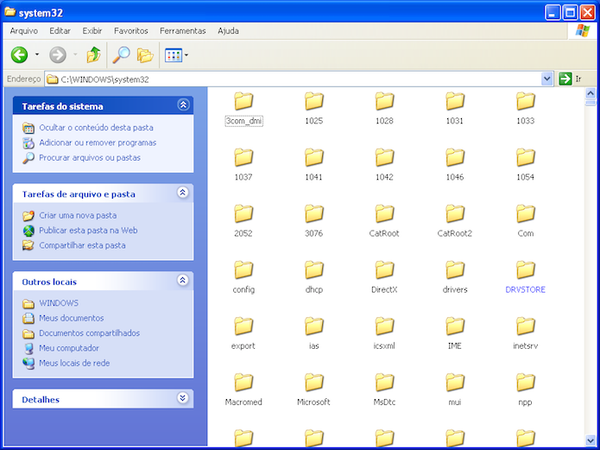Open the Exibir menu
The width and height of the screenshot is (600, 450).
[x=92, y=31]
